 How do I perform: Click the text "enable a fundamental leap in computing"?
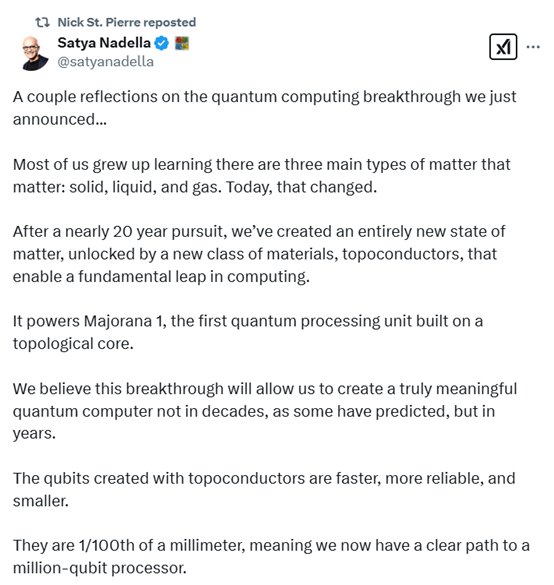click(x=160, y=277)
